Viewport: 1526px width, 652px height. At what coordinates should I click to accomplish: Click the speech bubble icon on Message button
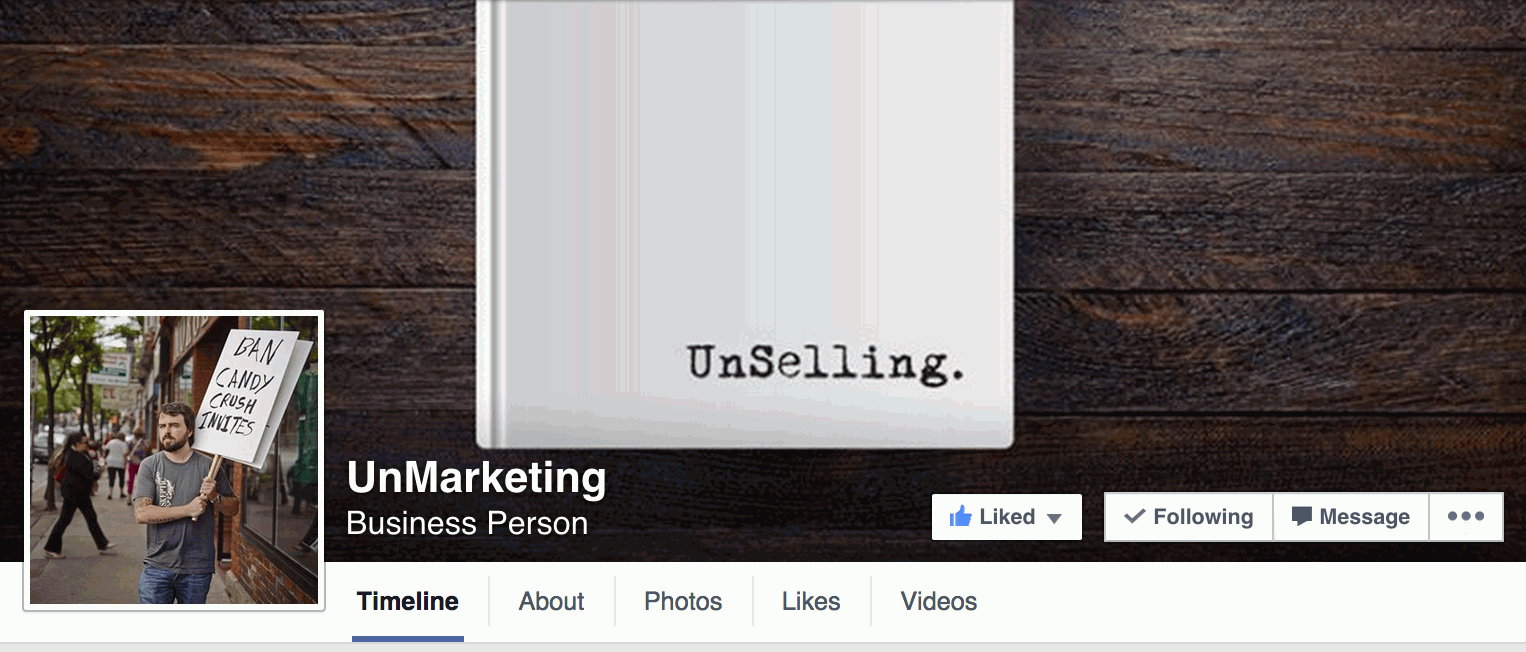pyautogui.click(x=1302, y=516)
